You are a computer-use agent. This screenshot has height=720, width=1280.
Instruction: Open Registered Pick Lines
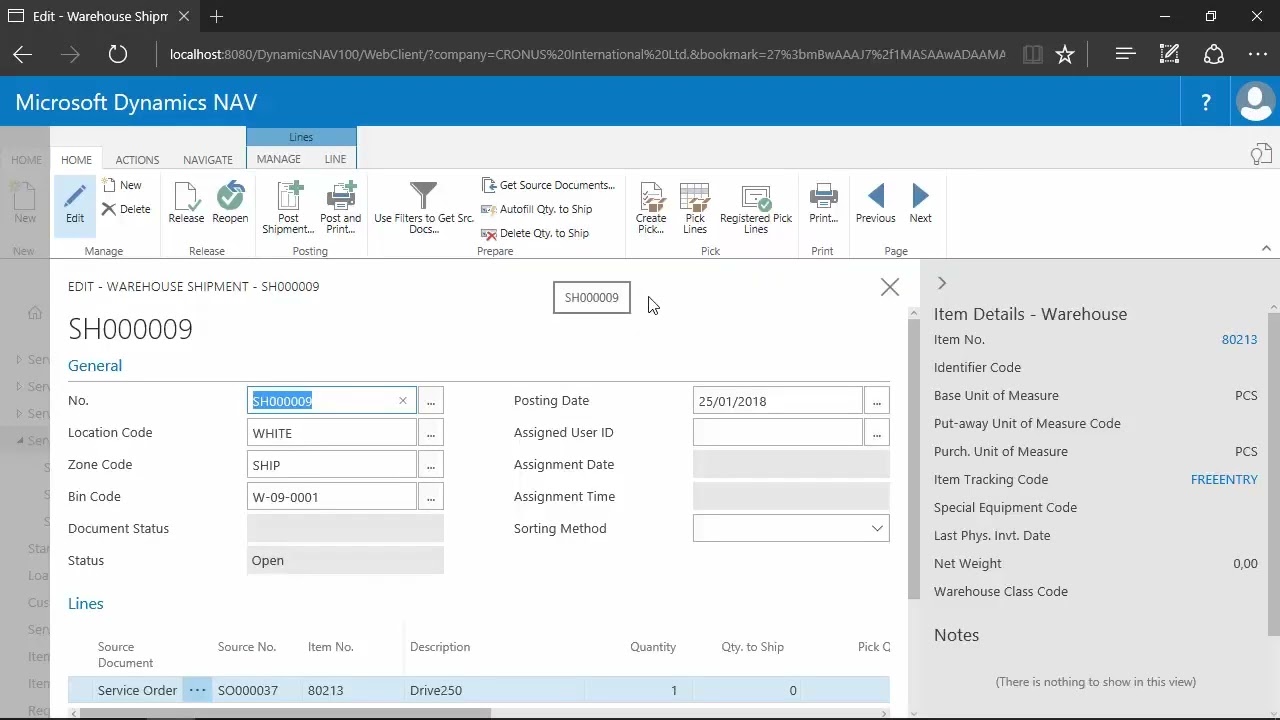pos(756,208)
